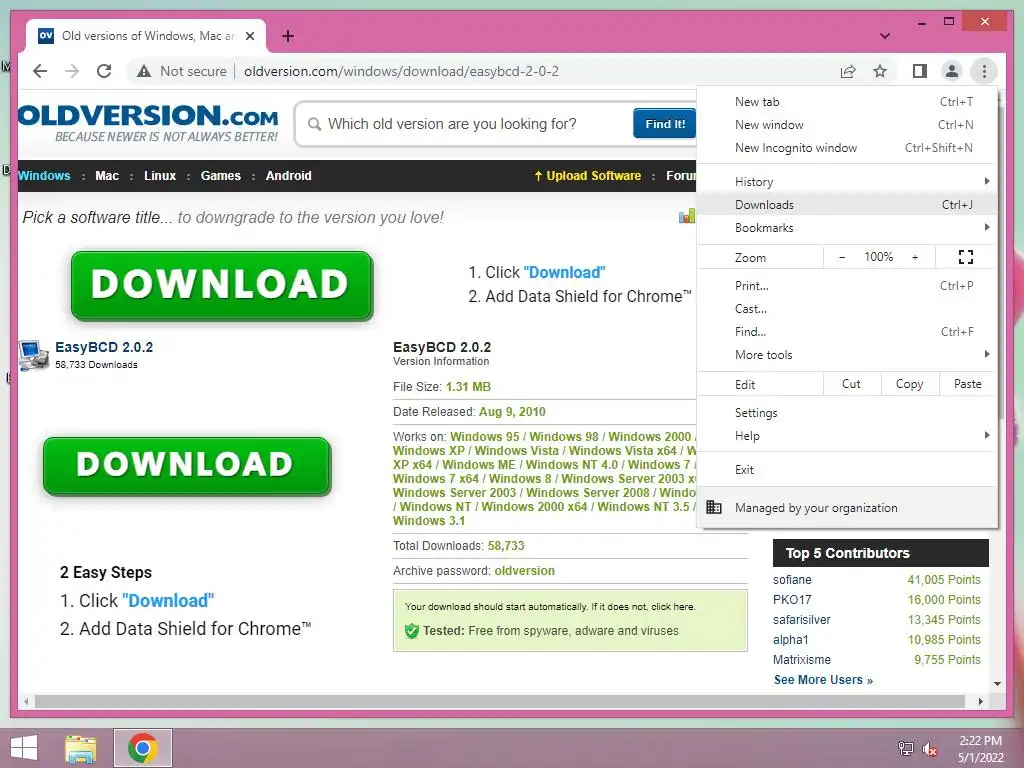
Task: Click the fullscreen icon next to Zoom
Action: click(966, 257)
